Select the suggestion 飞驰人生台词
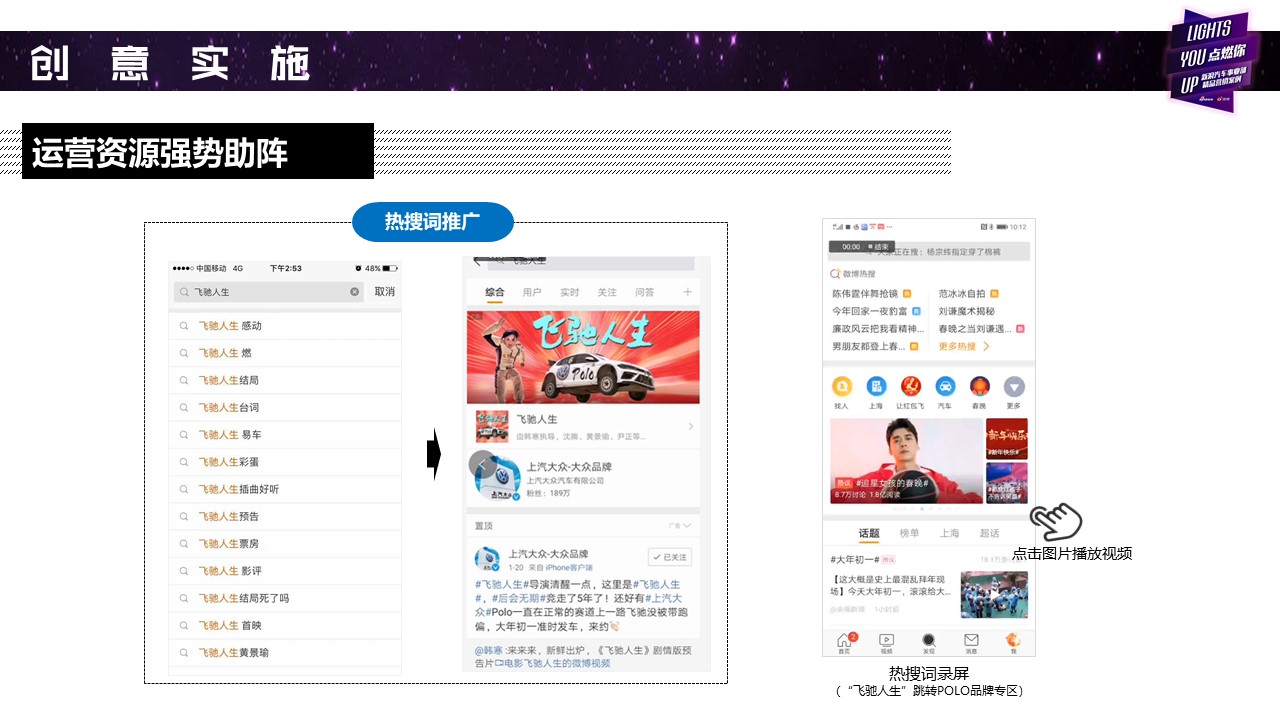 pos(285,407)
